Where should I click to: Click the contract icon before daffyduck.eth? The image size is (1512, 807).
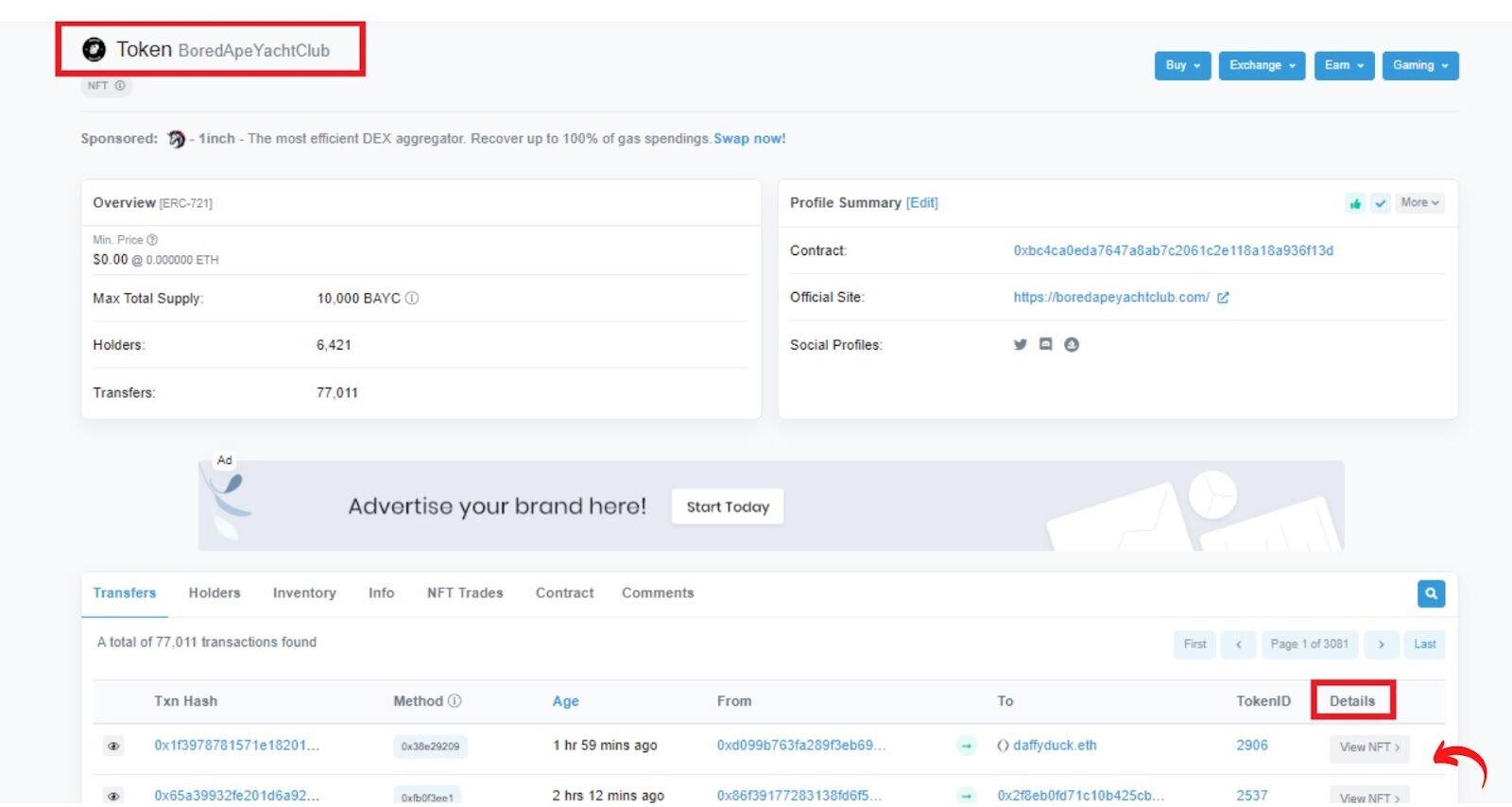1003,746
